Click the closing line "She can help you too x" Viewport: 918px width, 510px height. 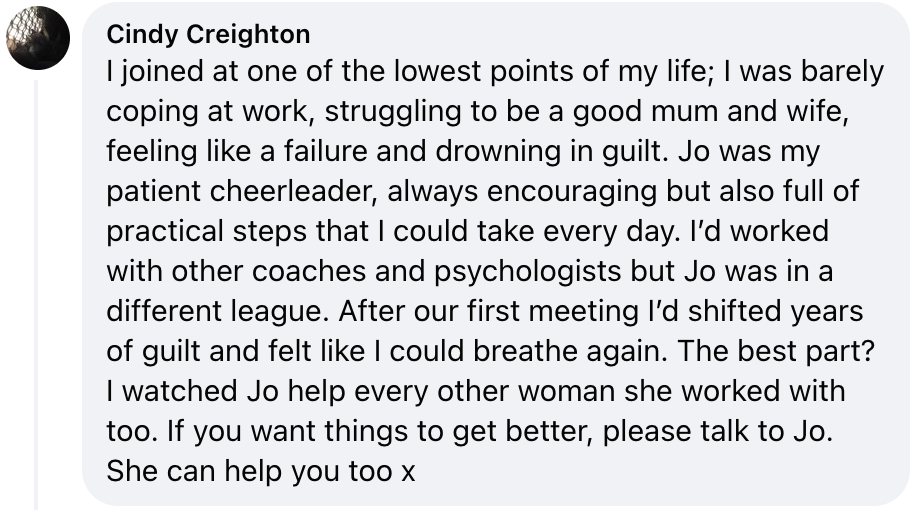click(260, 470)
